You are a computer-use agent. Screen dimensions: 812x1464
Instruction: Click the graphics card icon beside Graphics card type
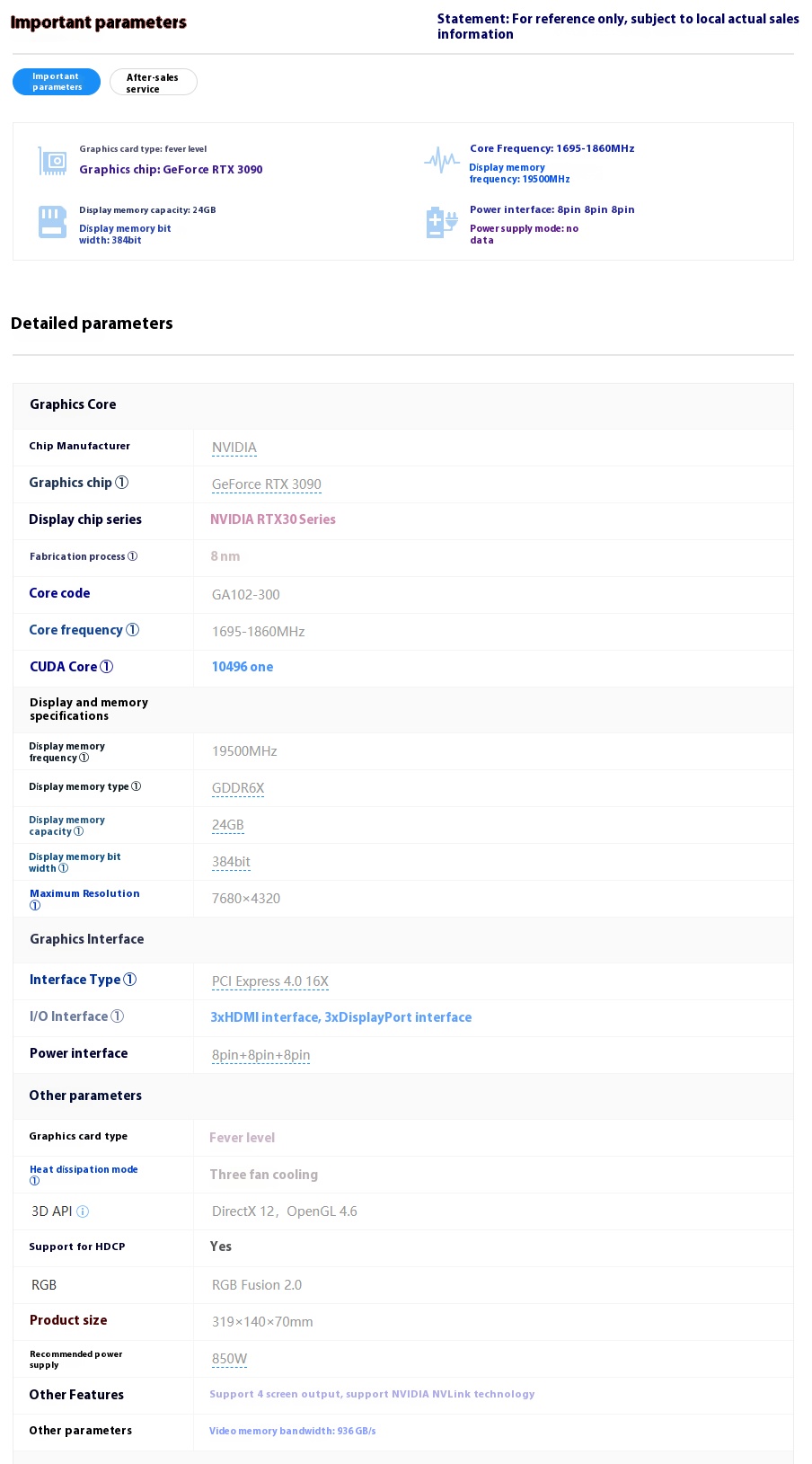click(x=52, y=161)
